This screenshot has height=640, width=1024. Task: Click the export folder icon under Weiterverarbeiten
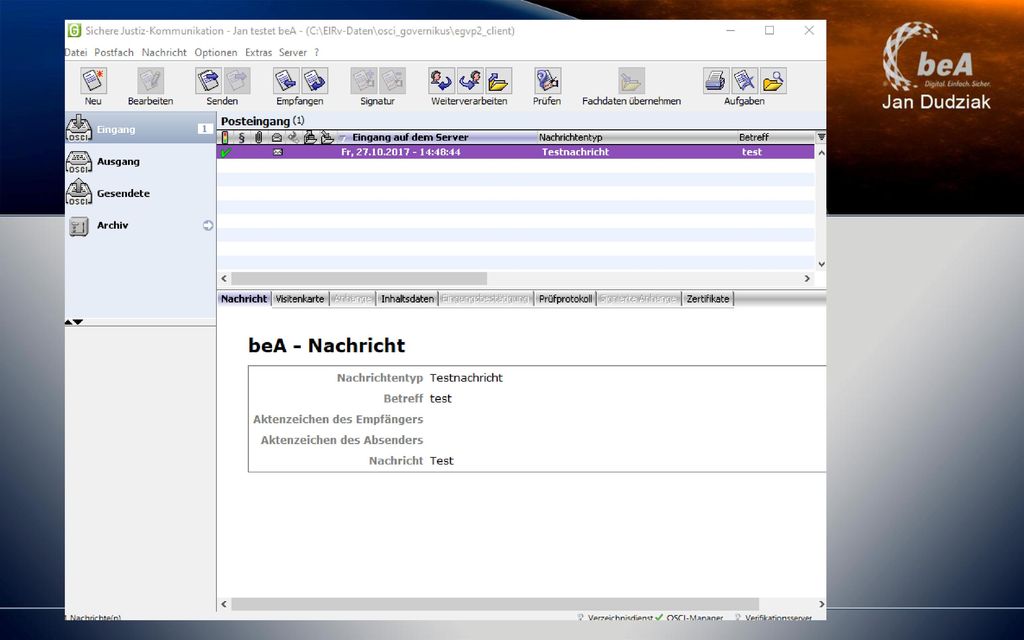point(499,81)
